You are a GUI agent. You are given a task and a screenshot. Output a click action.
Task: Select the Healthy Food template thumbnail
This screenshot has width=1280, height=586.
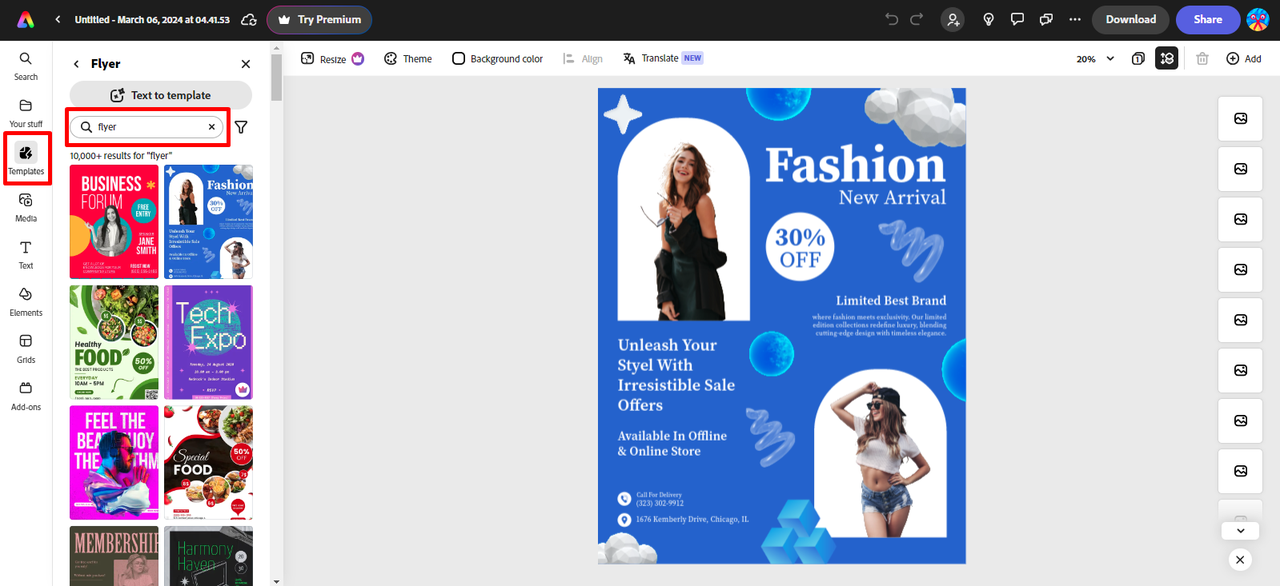coord(114,342)
